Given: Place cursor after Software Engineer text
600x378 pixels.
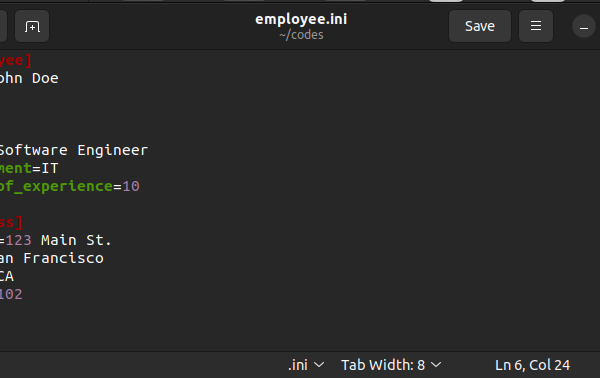Looking at the screenshot, I should point(148,150).
